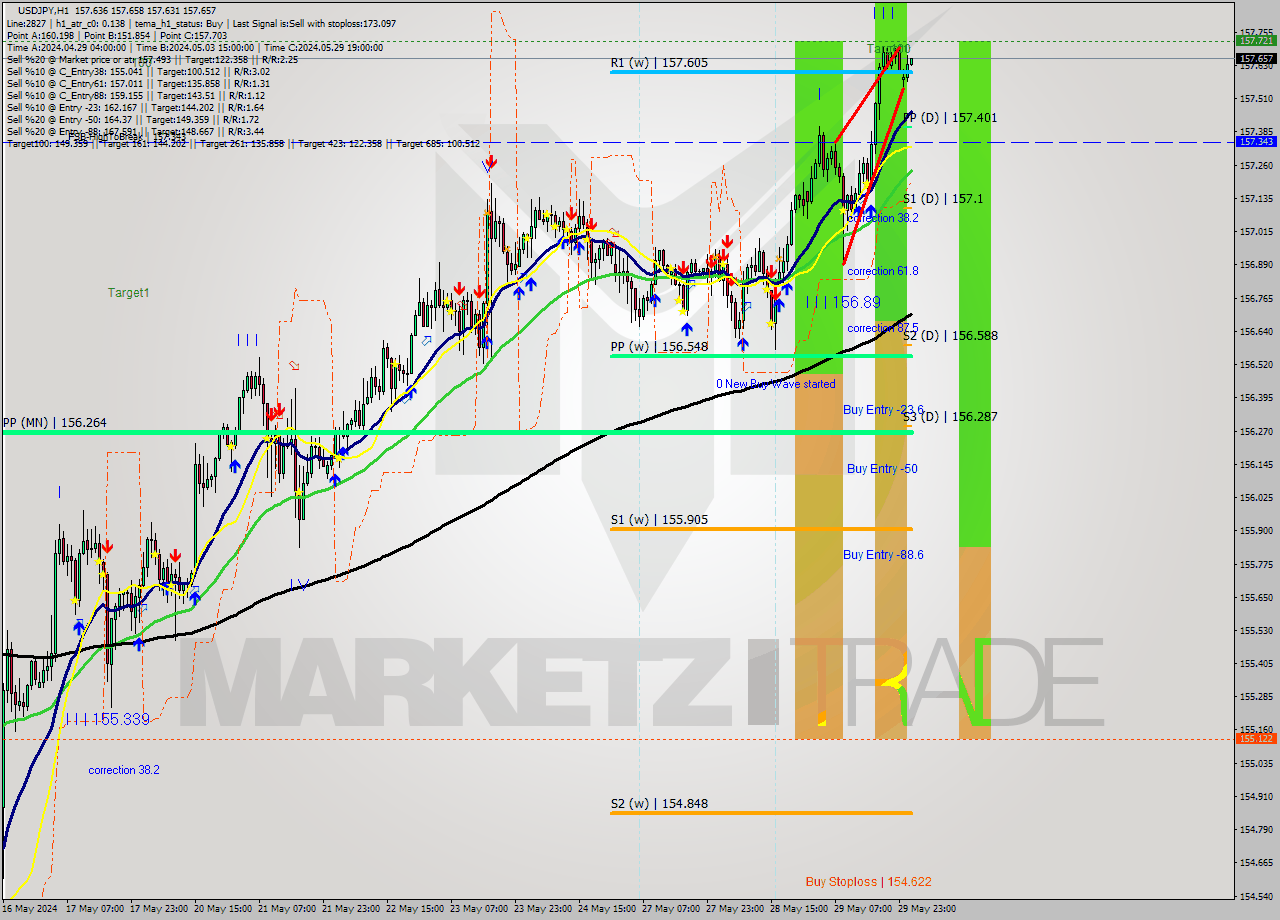Select the PP (w) | 156.548 pivot label
1280x920 pixels.
coord(659,347)
